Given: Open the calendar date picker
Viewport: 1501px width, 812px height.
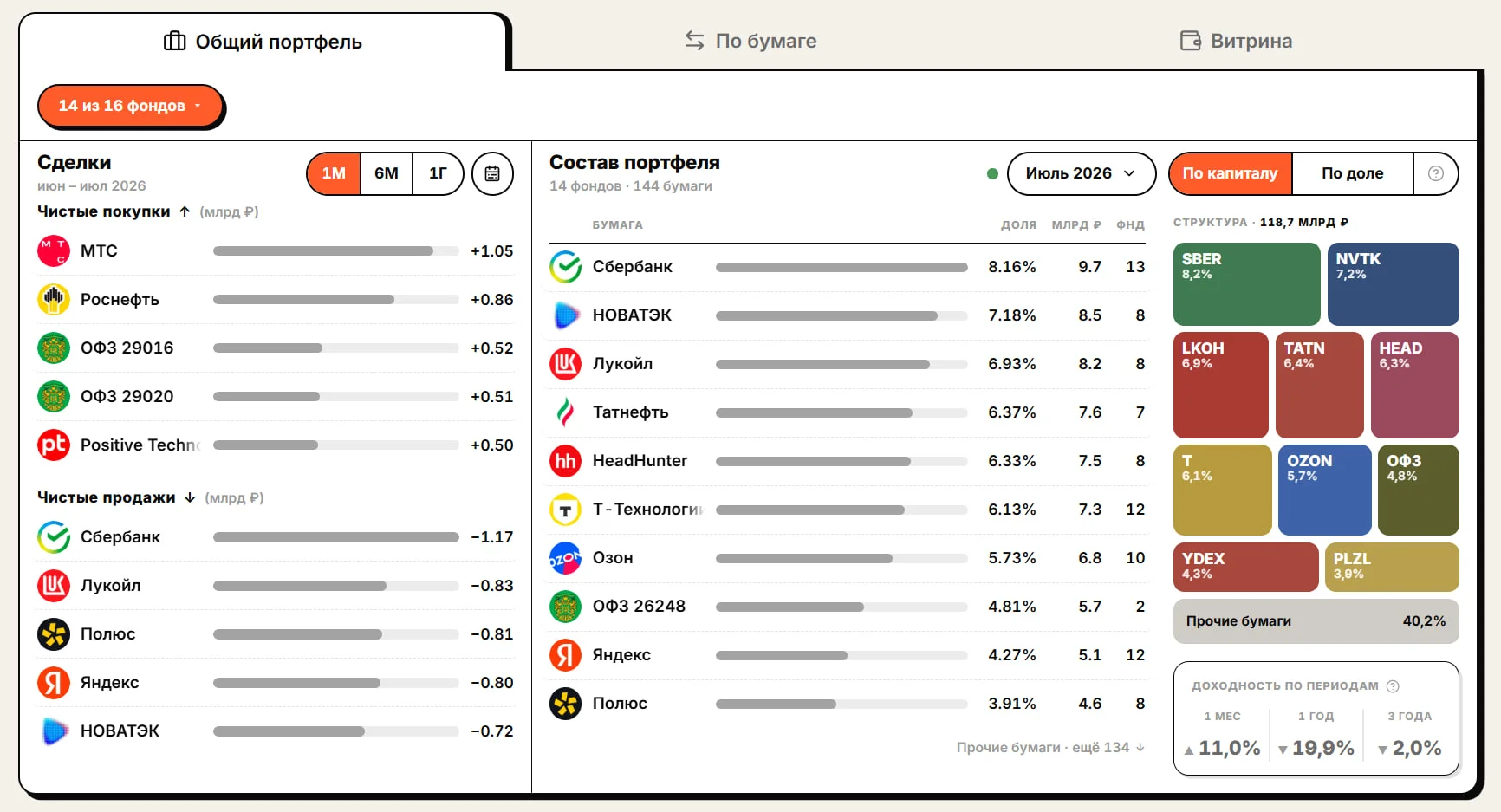Looking at the screenshot, I should 492,173.
